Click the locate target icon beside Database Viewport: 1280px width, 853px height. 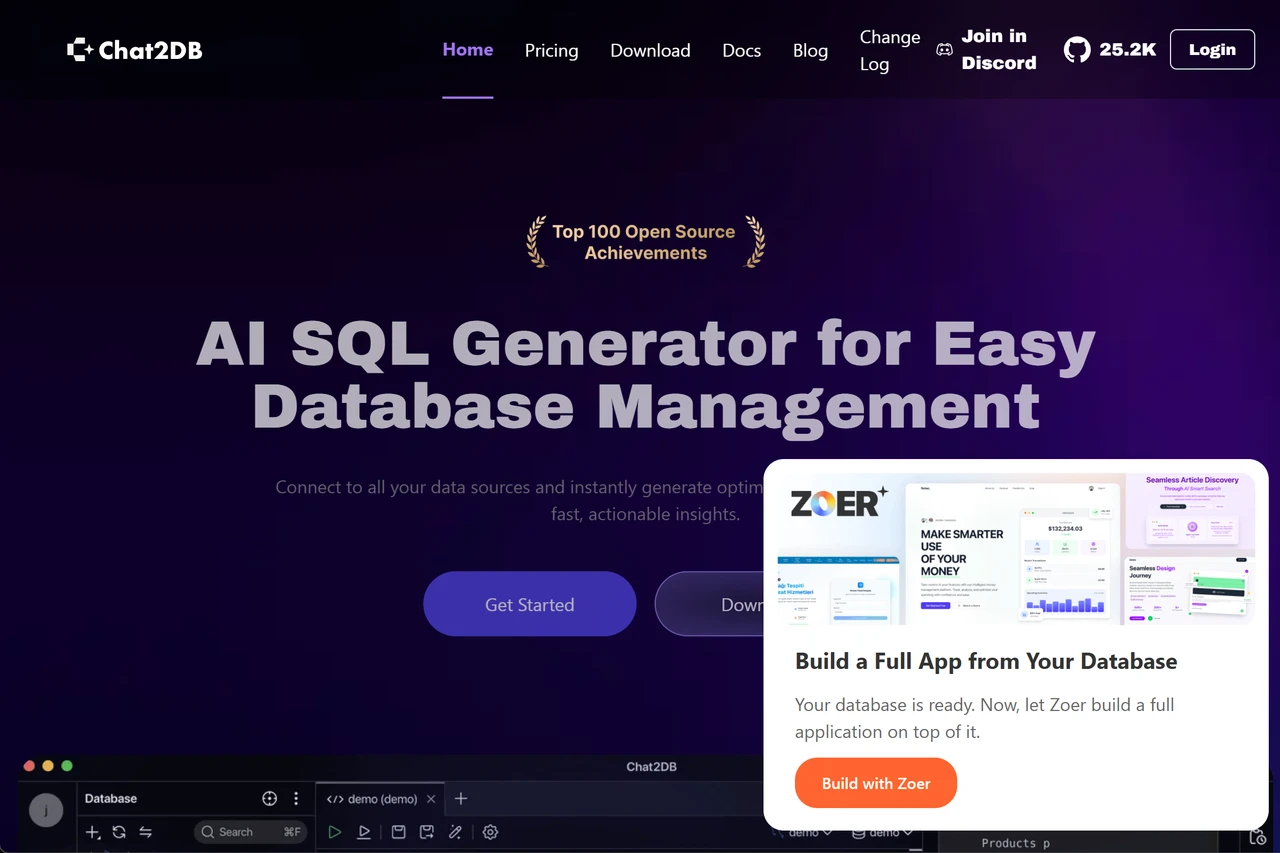(269, 798)
